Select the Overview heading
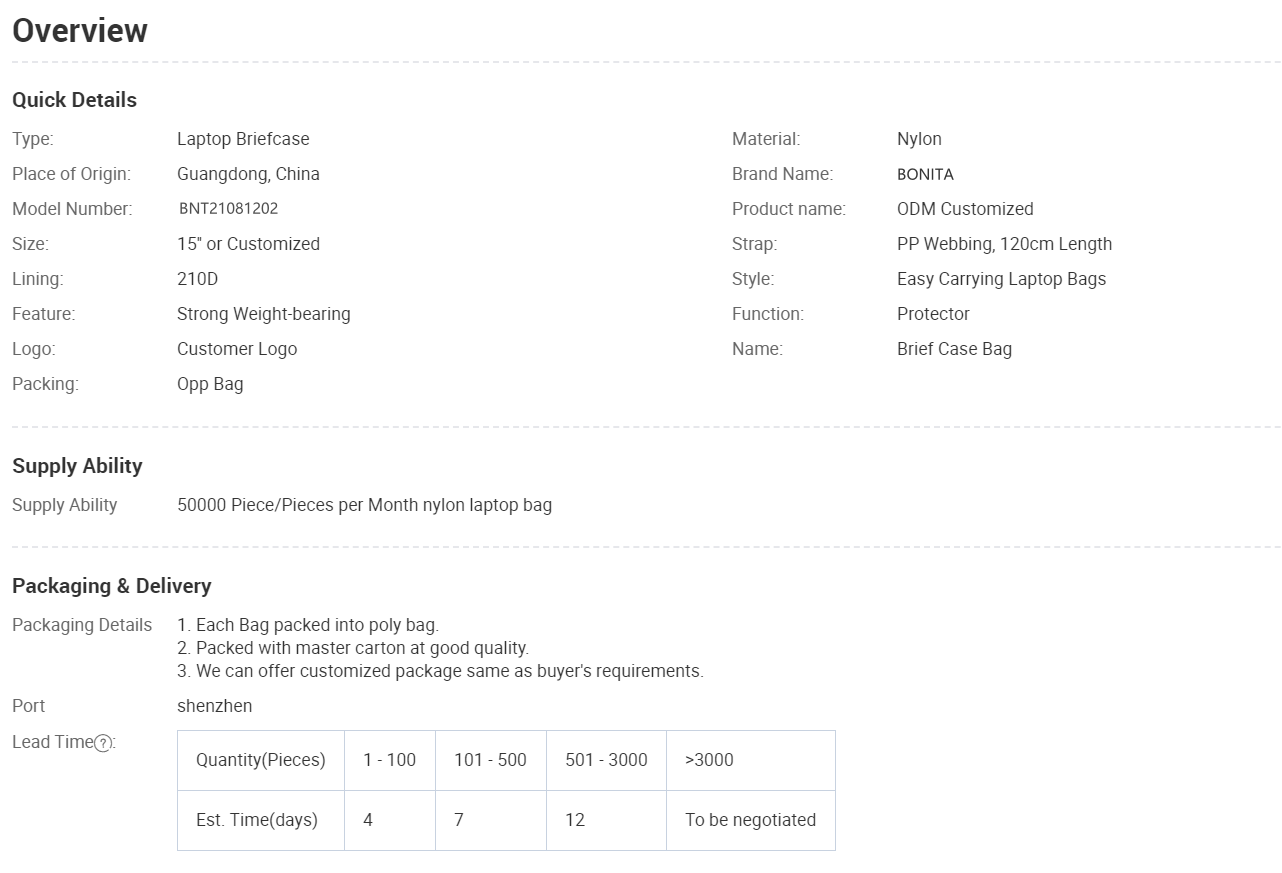1282x873 pixels. point(80,31)
